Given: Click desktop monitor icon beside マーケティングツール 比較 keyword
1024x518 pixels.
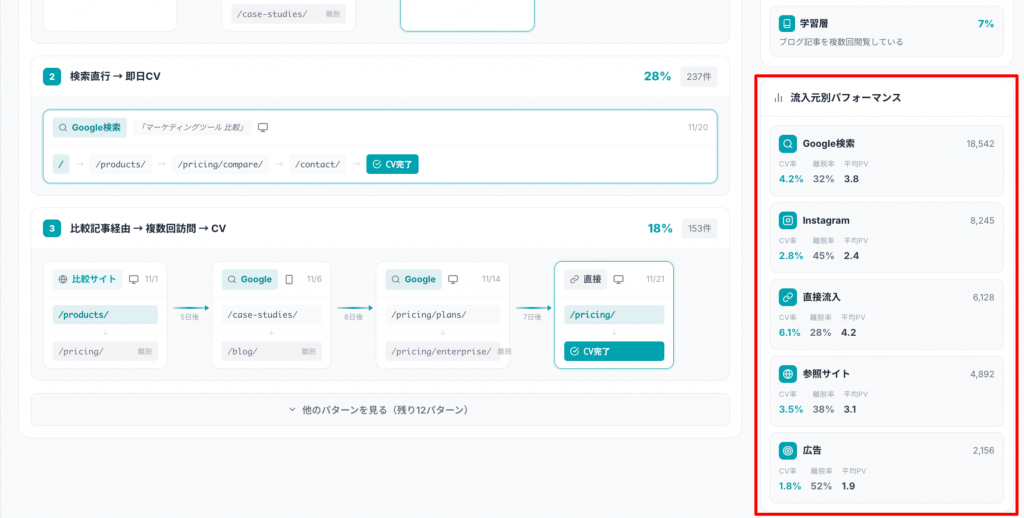Looking at the screenshot, I should click(x=263, y=128).
